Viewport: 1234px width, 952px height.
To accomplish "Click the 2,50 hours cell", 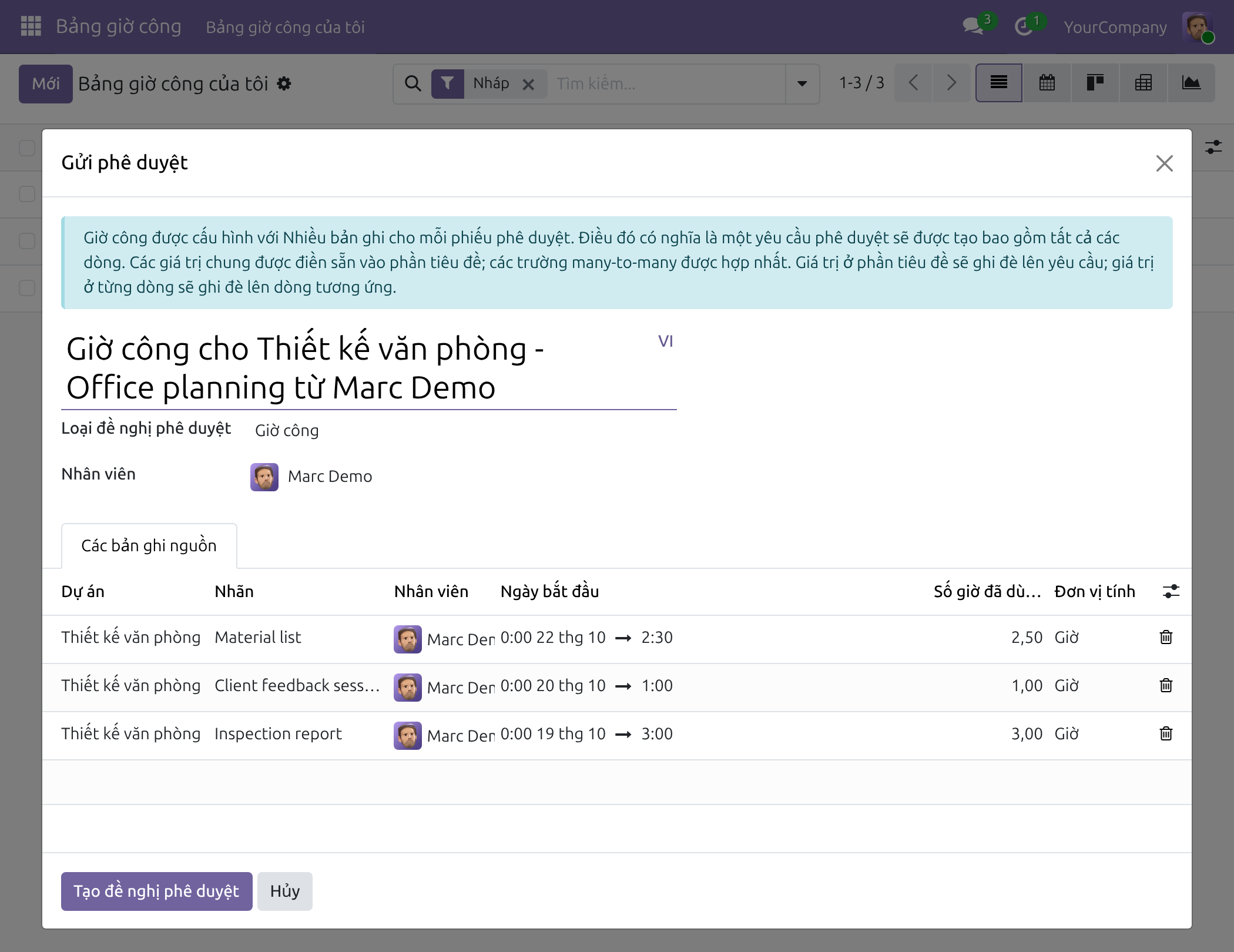I will (1027, 637).
